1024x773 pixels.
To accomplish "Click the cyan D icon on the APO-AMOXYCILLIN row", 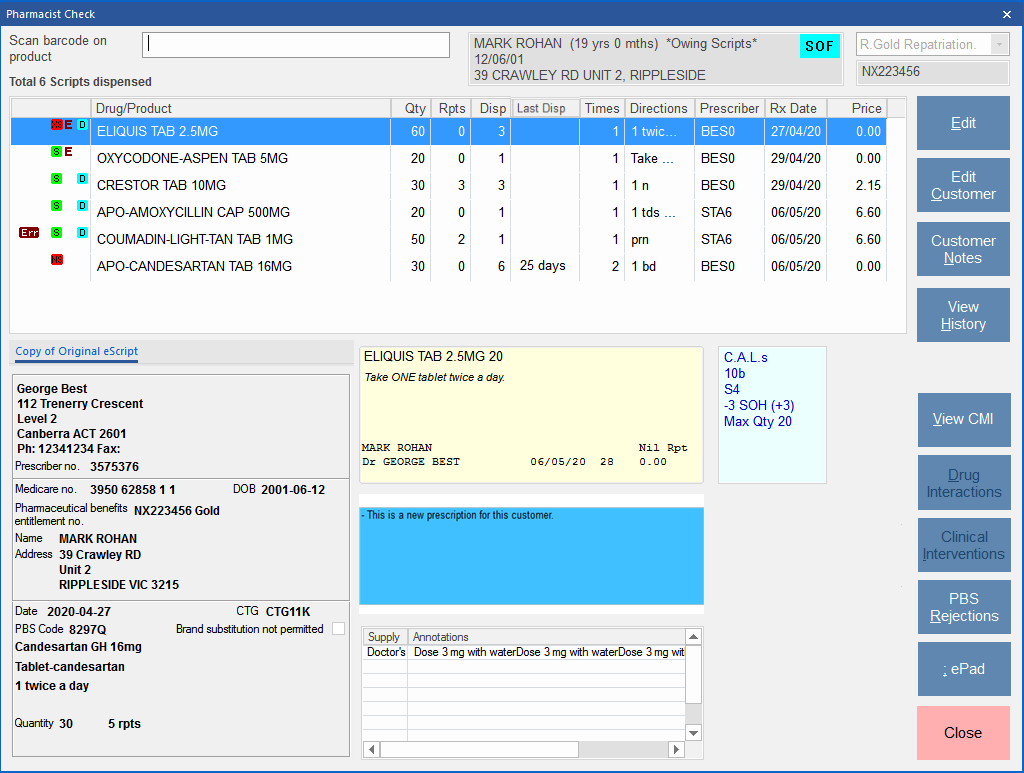I will (82, 206).
